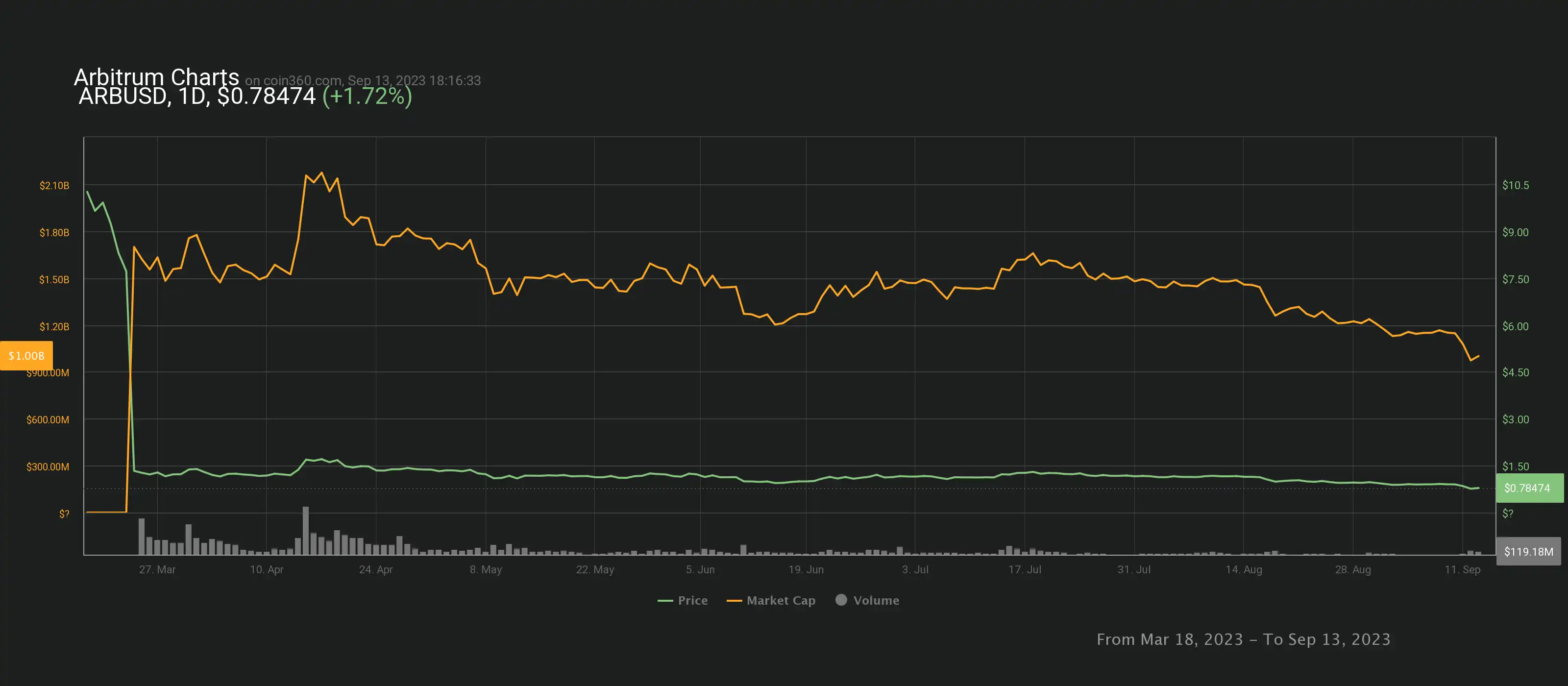The height and width of the screenshot is (686, 1568).
Task: Click the $4.50 price axis label
Action: tap(1515, 372)
